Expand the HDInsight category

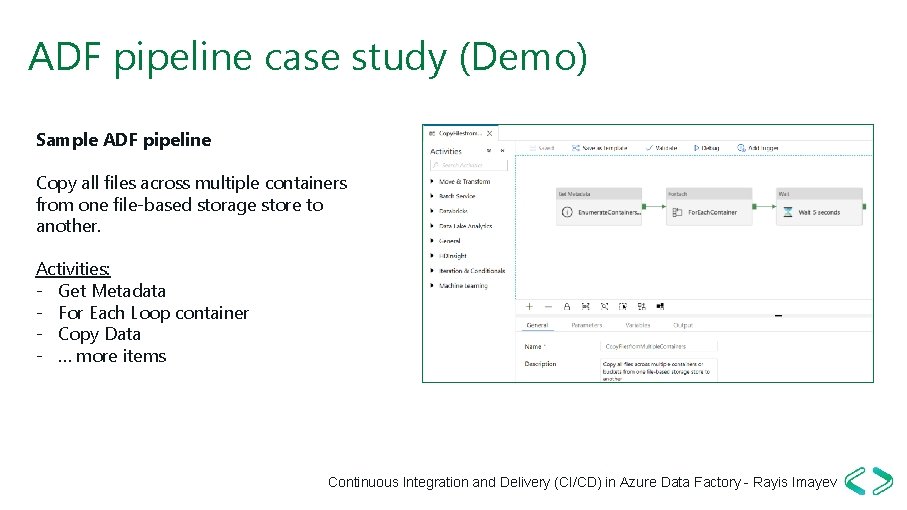coord(449,256)
